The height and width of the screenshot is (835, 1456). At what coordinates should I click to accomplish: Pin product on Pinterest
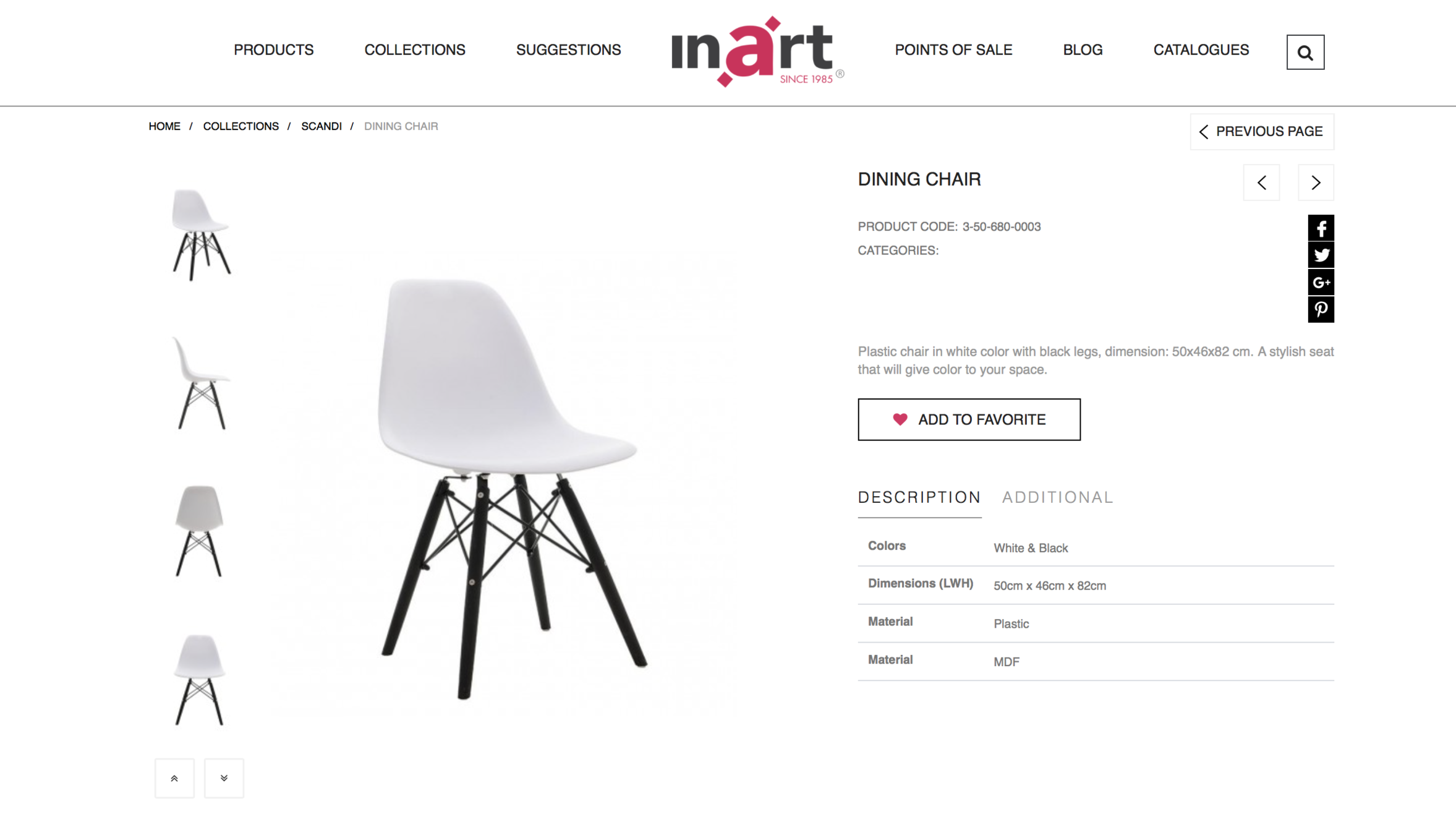[1321, 309]
